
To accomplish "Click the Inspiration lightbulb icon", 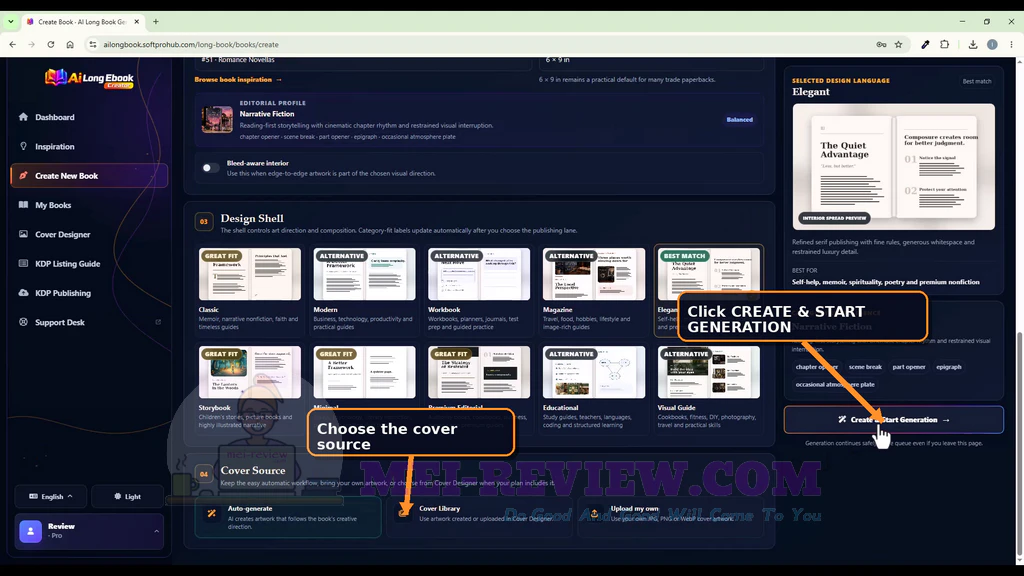I will (24, 146).
